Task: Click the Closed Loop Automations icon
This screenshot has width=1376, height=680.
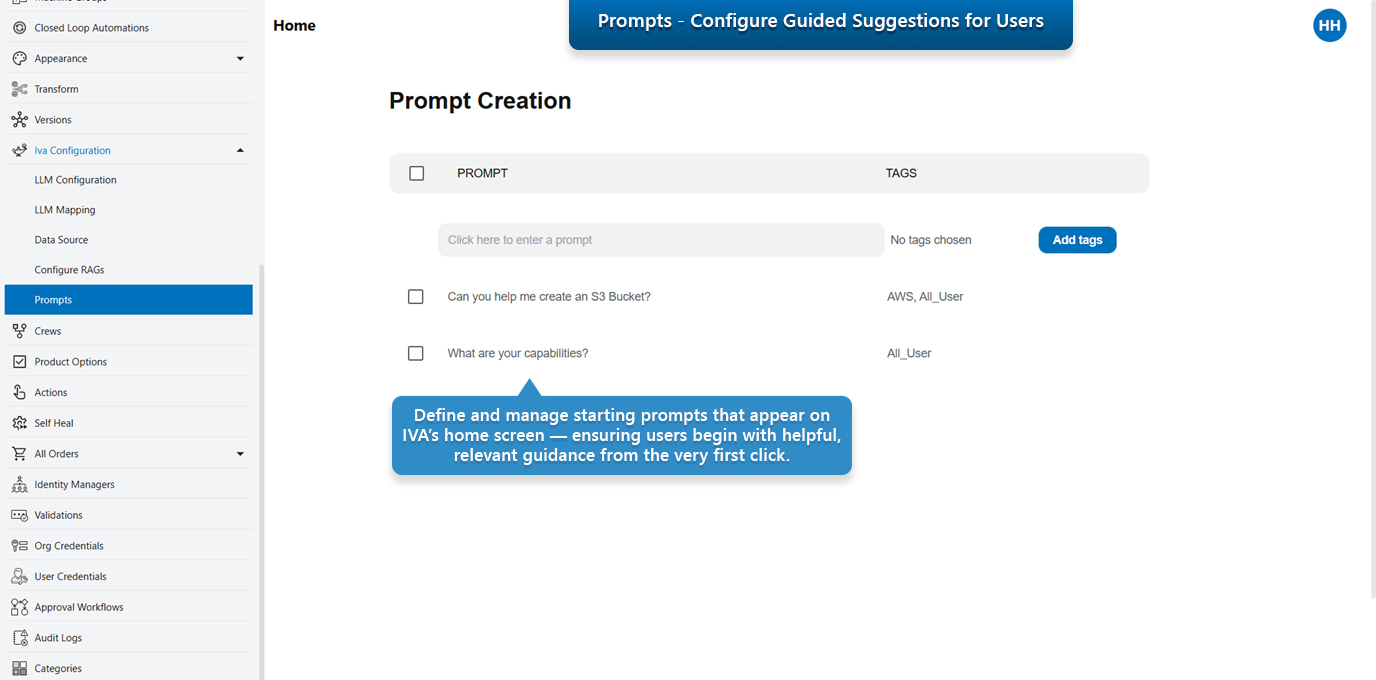Action: coord(19,28)
